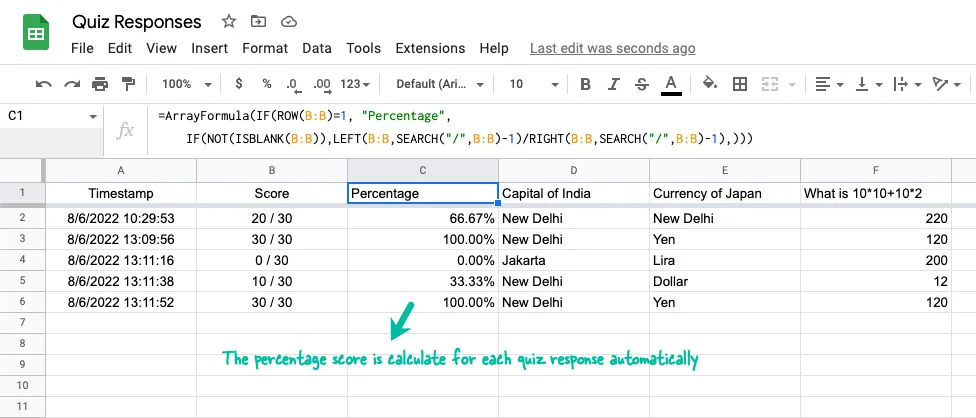Print the spreadsheet using the printer icon
This screenshot has height=418, width=976.
pyautogui.click(x=100, y=84)
